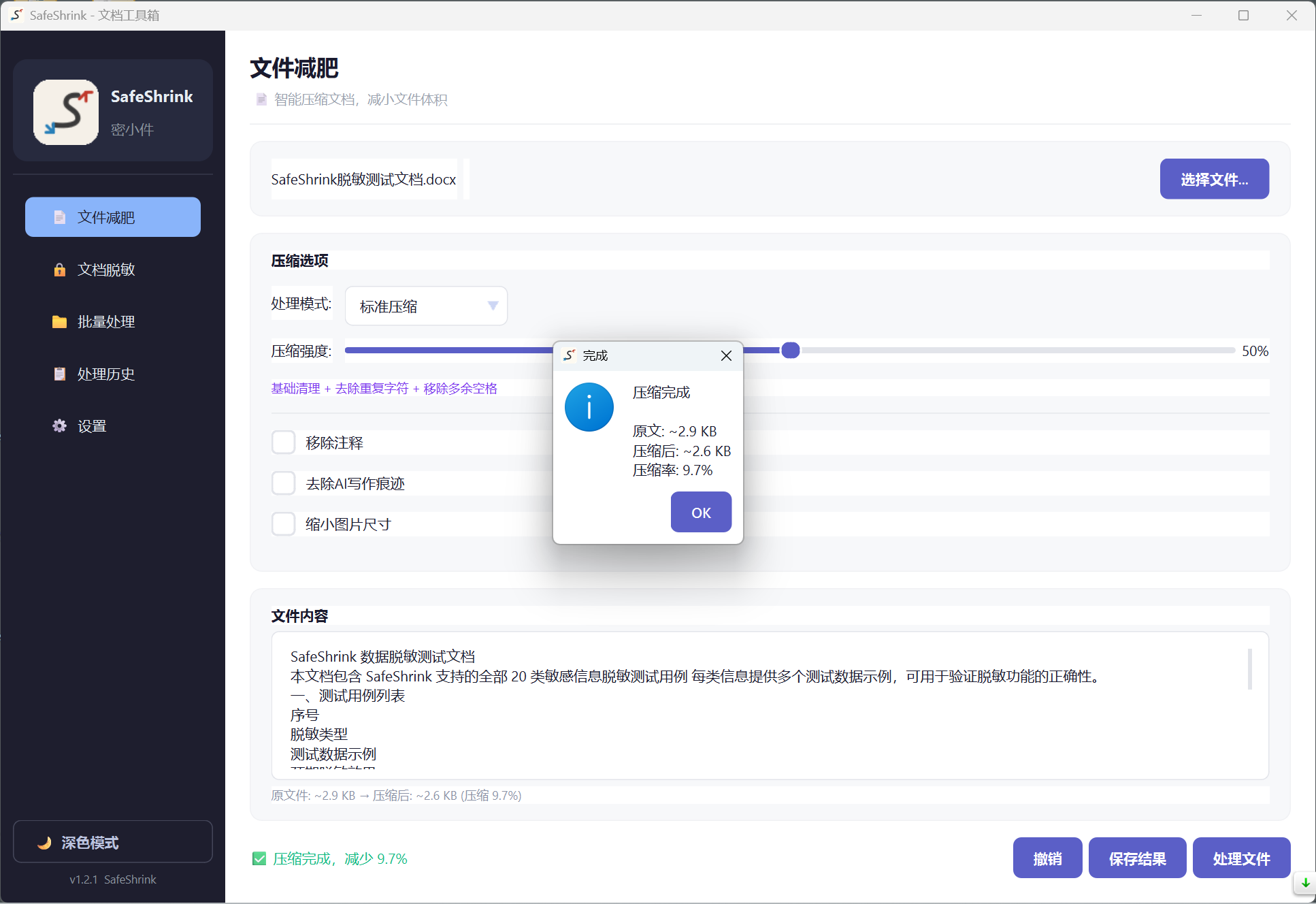This screenshot has width=1316, height=904.
Task: Open the 文件减肥 sidebar tab
Action: (113, 217)
